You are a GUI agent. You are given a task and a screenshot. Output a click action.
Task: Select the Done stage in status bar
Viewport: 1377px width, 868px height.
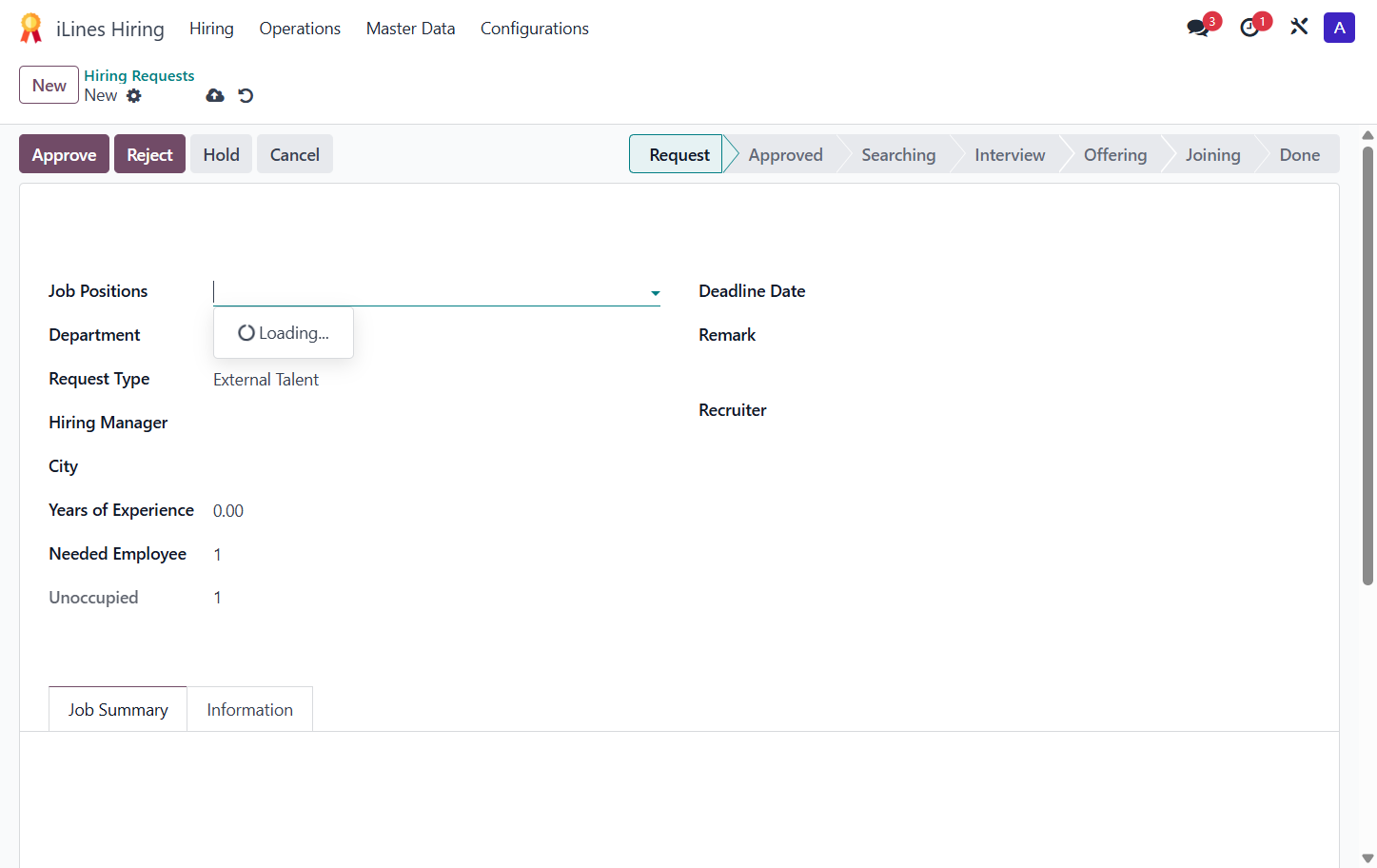click(1299, 154)
